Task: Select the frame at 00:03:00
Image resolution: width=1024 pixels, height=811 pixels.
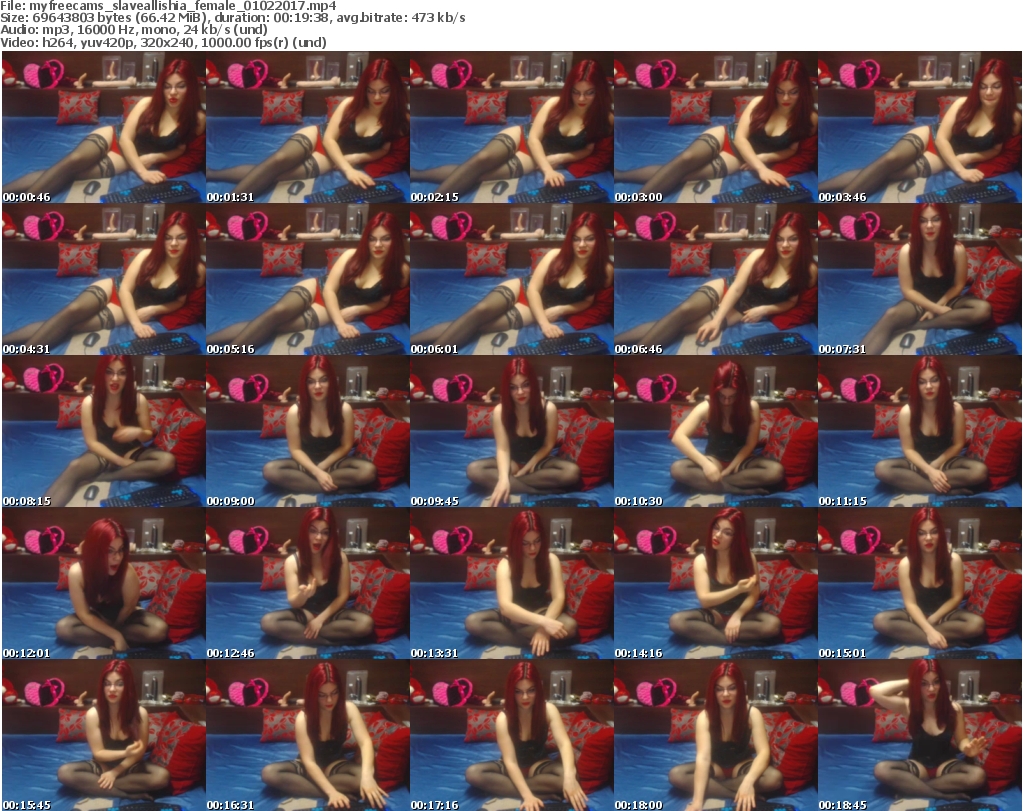Action: coord(716,127)
